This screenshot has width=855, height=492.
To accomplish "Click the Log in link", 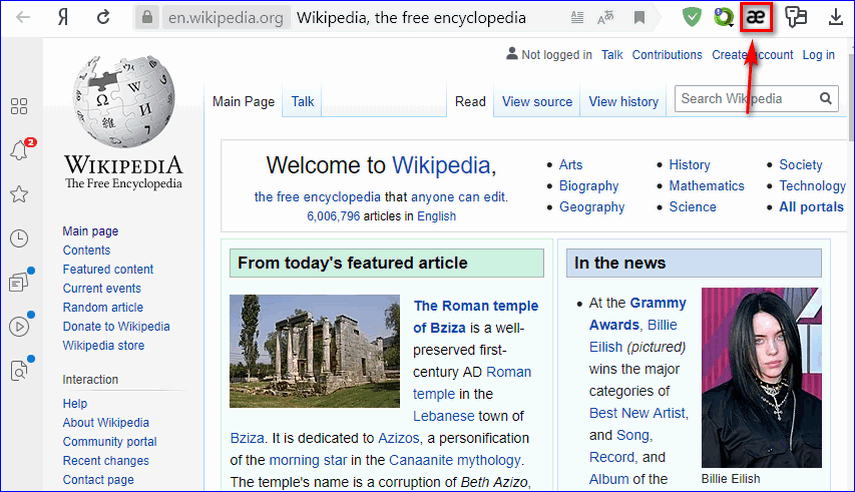I will [x=818, y=55].
